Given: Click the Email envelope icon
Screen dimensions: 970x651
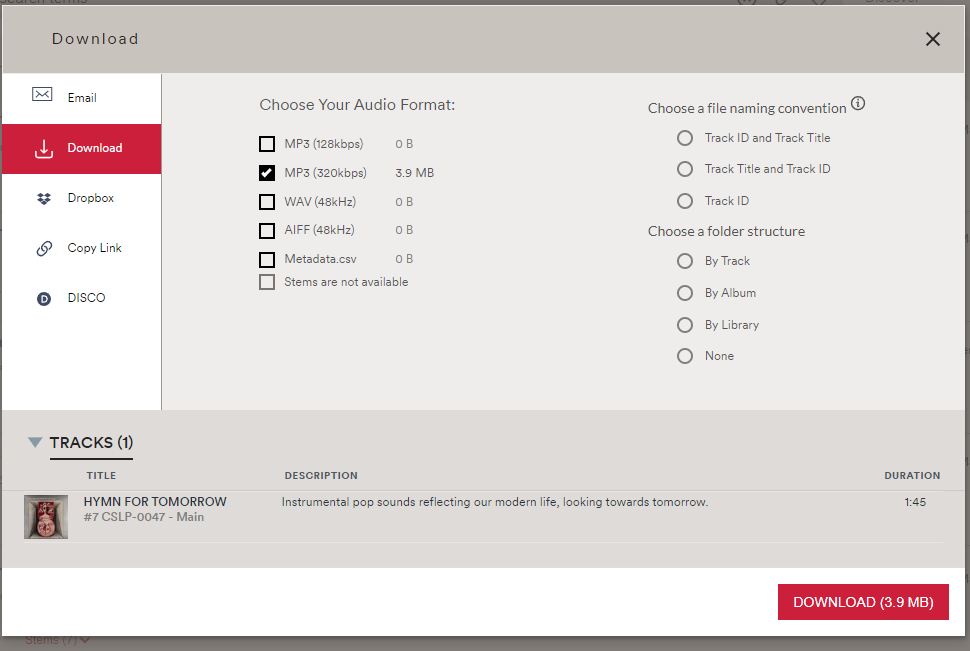Looking at the screenshot, I should 42,95.
